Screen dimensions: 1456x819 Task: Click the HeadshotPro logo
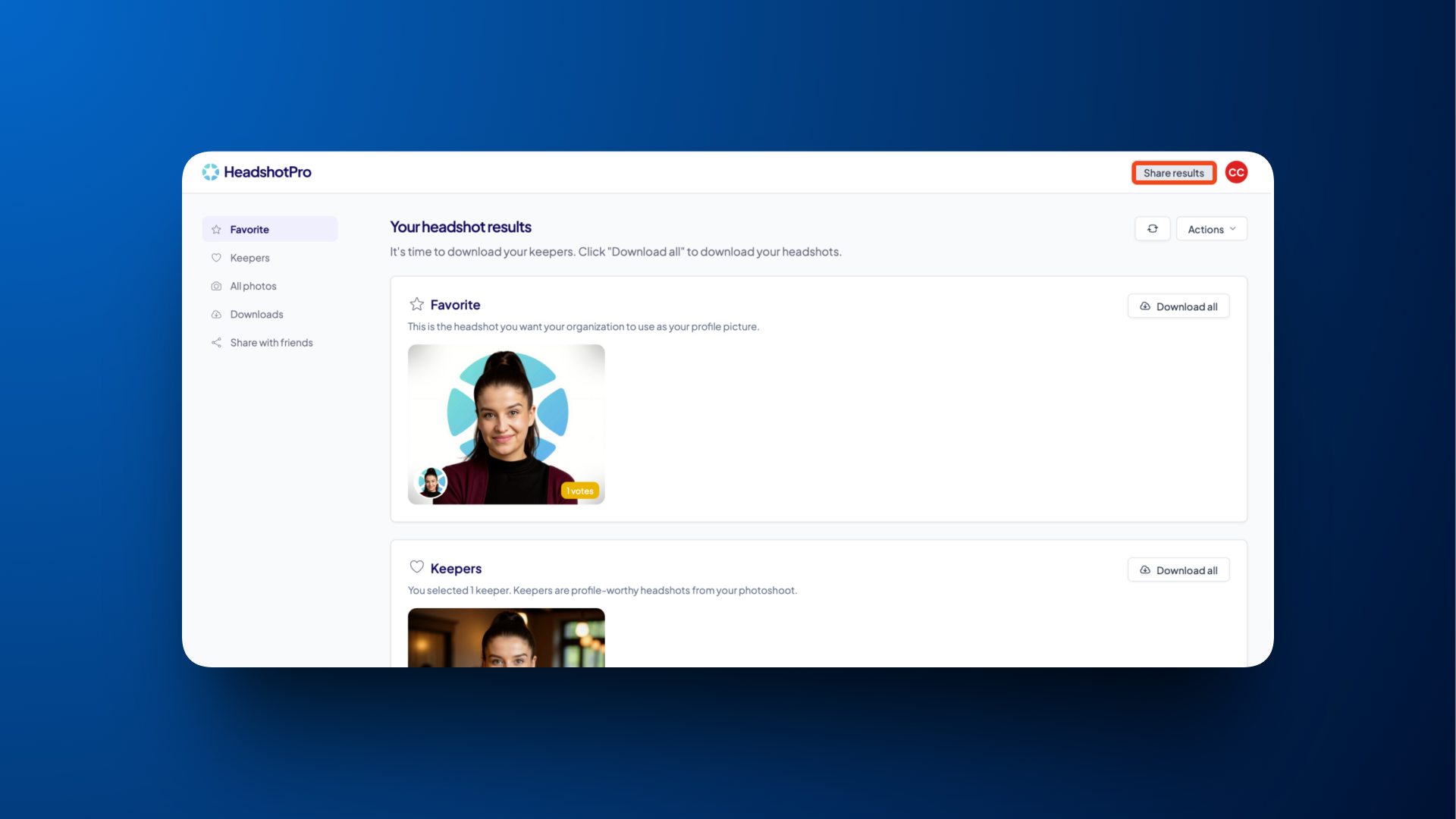coord(257,172)
